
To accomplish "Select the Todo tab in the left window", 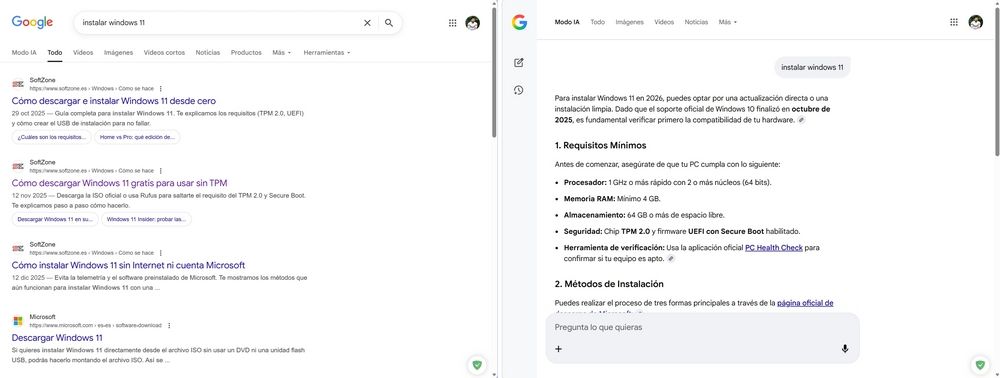I will click(x=55, y=53).
